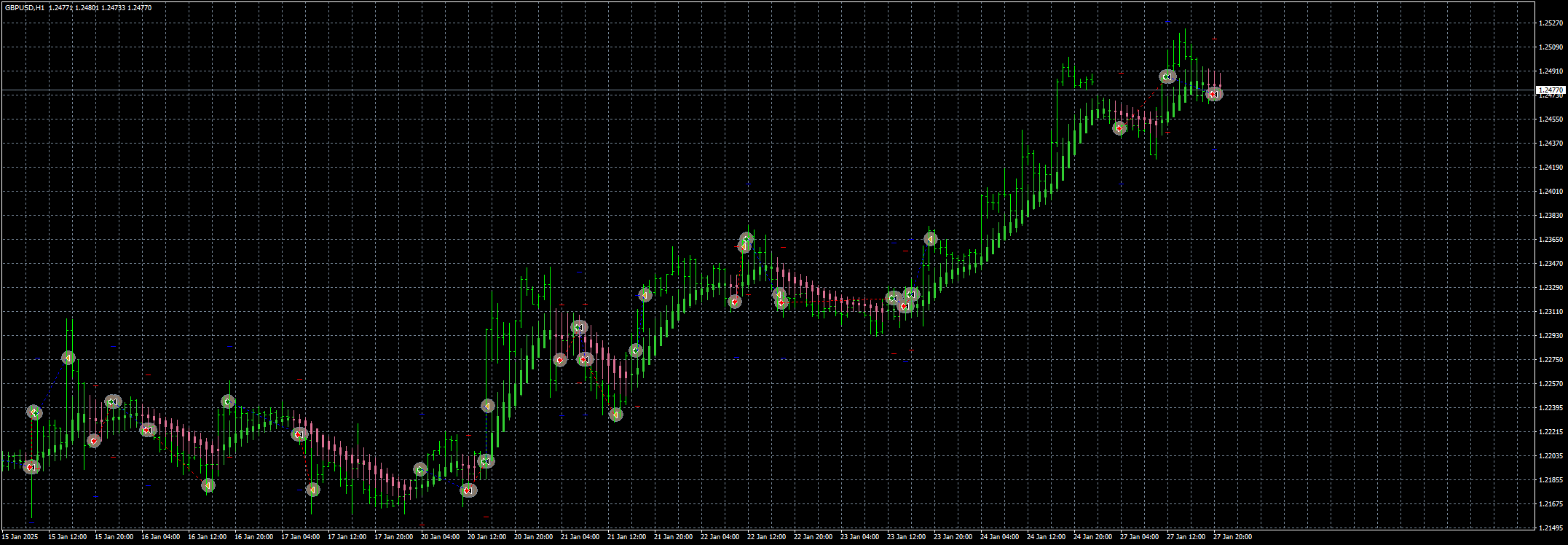This screenshot has height=545, width=1568.
Task: Click the price axis label 1.23290
Action: [1551, 288]
